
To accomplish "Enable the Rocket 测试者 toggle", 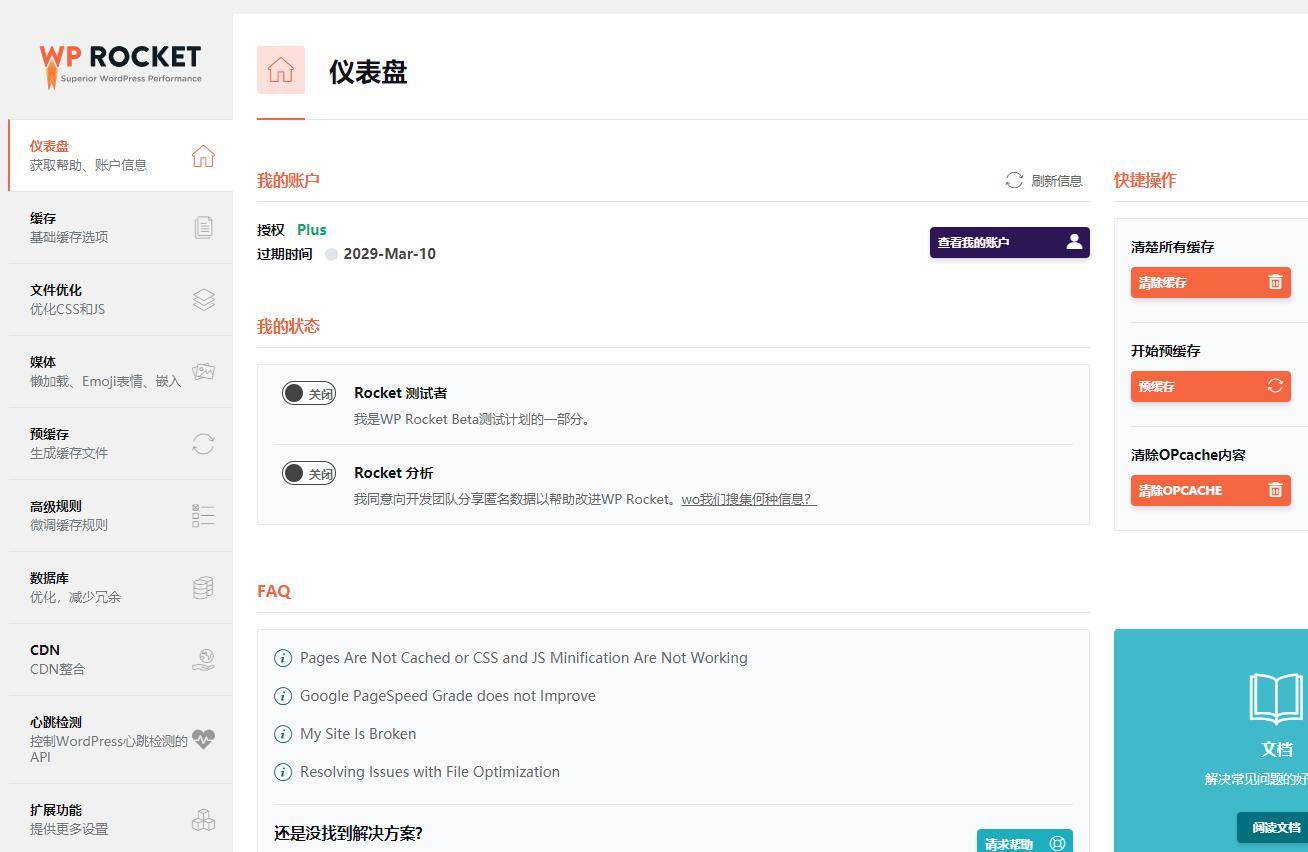I will point(308,393).
